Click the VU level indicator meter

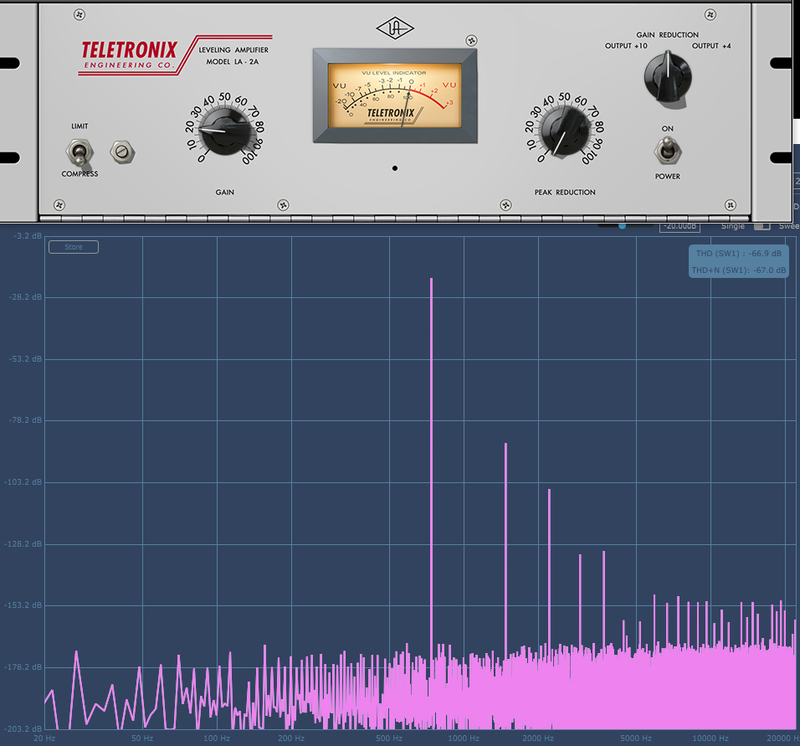click(395, 95)
